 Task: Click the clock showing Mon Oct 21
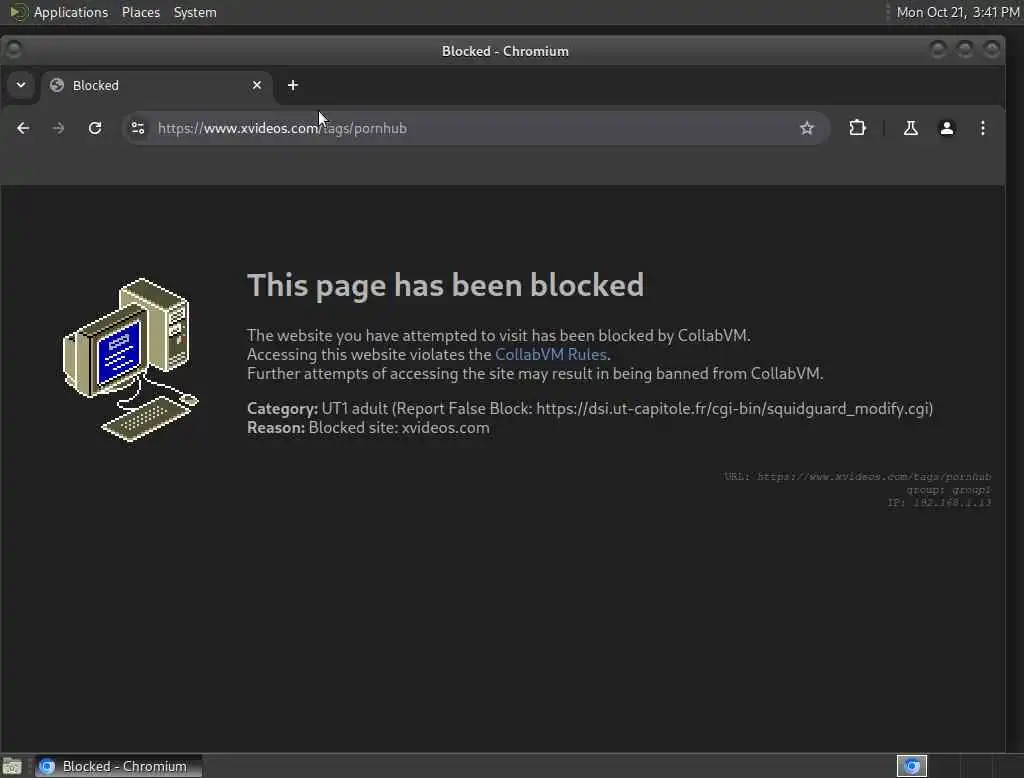(957, 12)
